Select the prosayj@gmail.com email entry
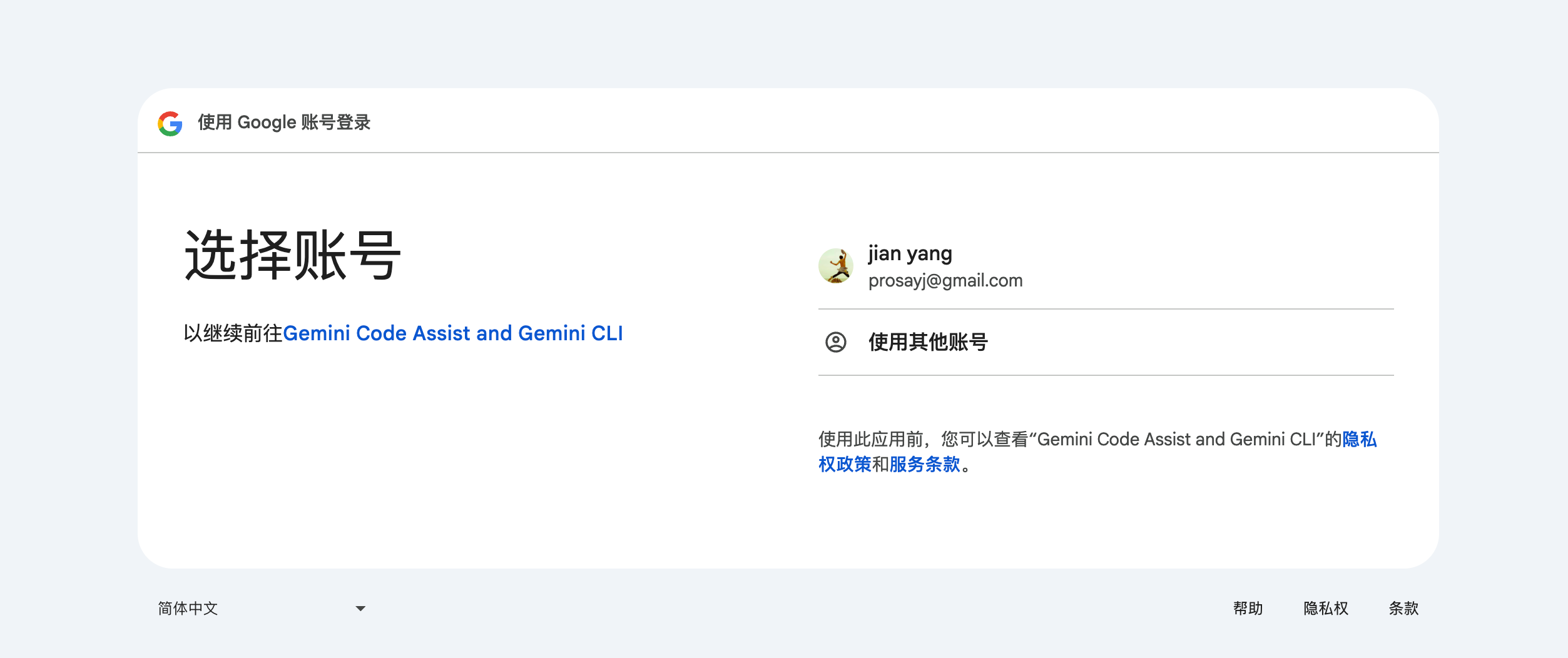 (x=945, y=281)
